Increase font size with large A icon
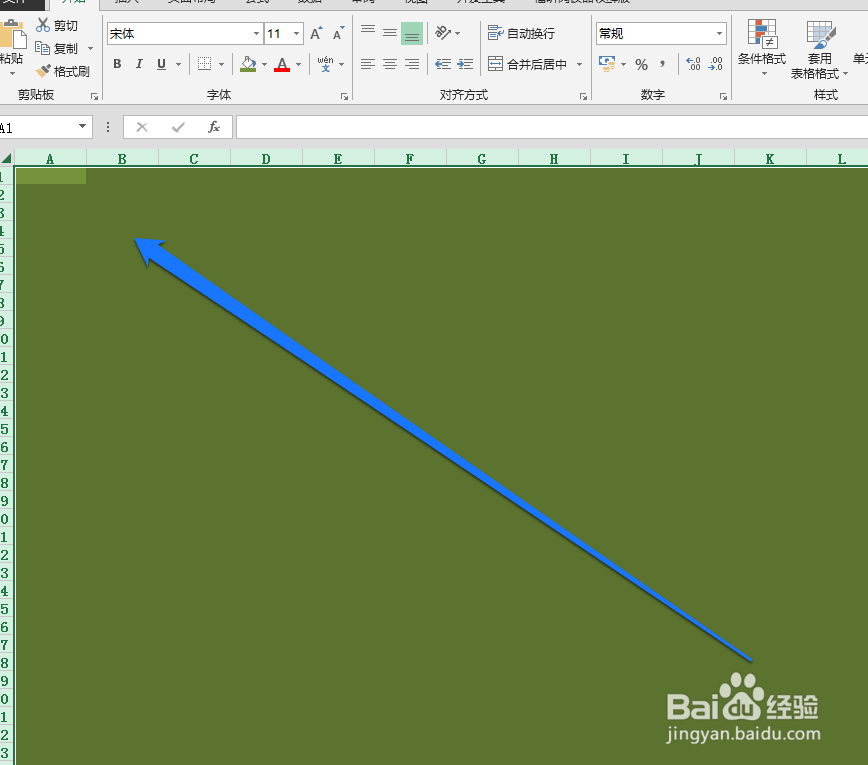Viewport: 868px width, 765px height. click(x=316, y=34)
